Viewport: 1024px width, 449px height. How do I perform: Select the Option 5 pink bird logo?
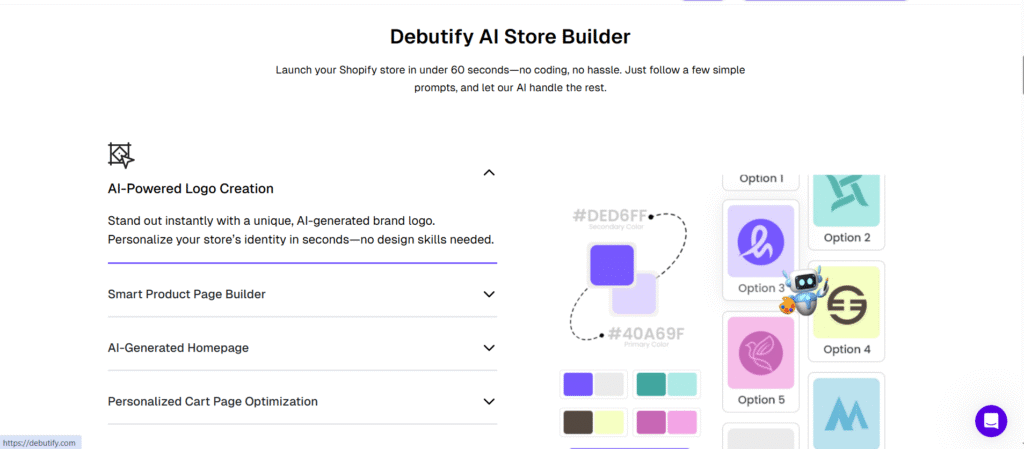(x=760, y=353)
